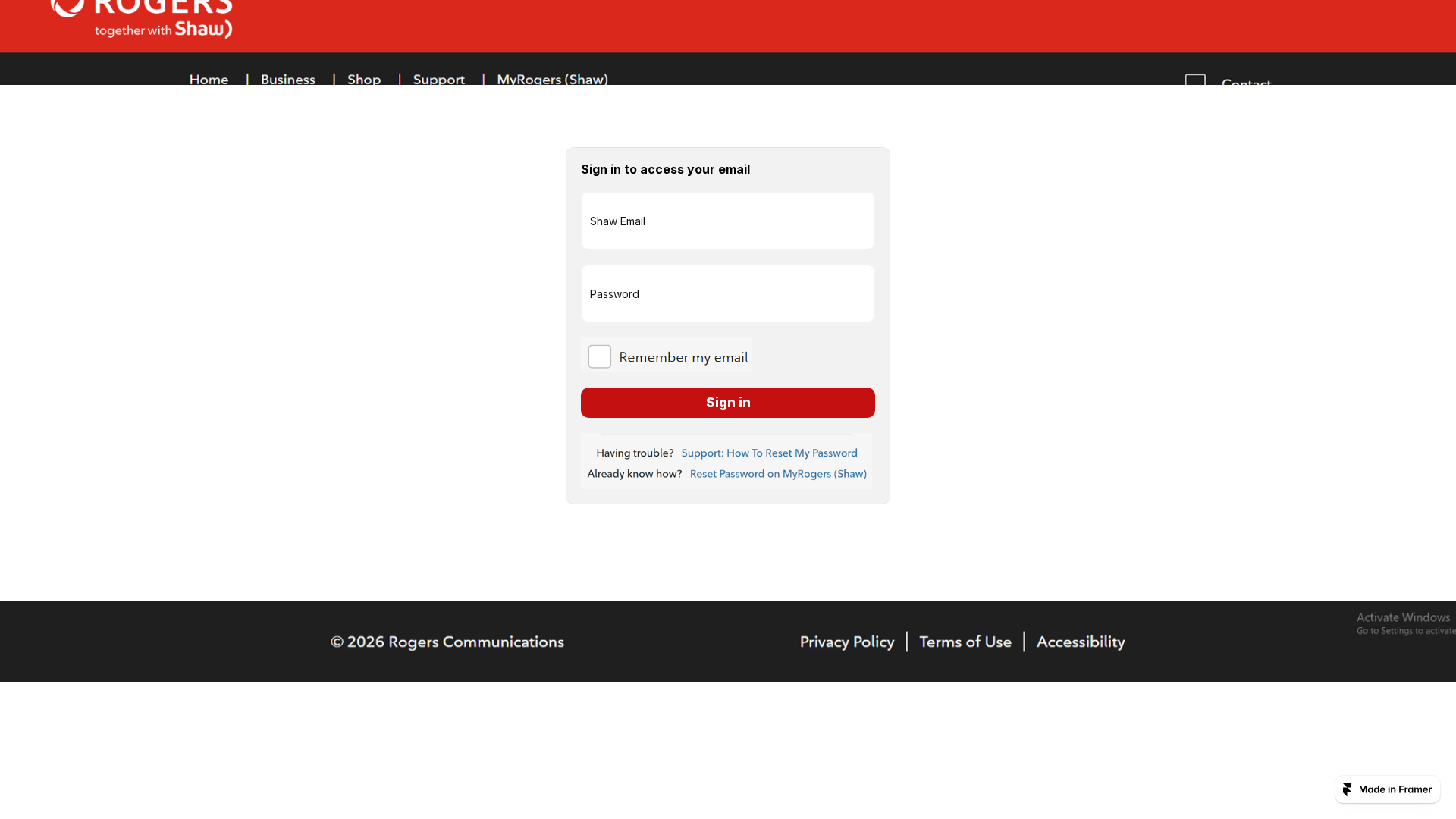The width and height of the screenshot is (1456, 819).
Task: Click the red Sign in button
Action: 728,403
